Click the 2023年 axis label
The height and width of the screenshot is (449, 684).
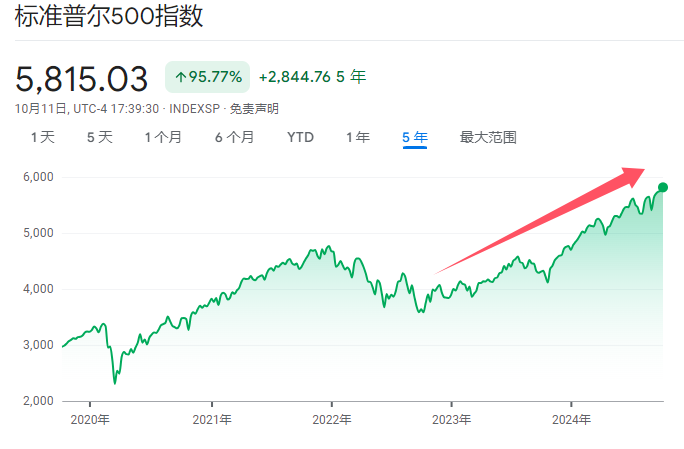pyautogui.click(x=451, y=420)
